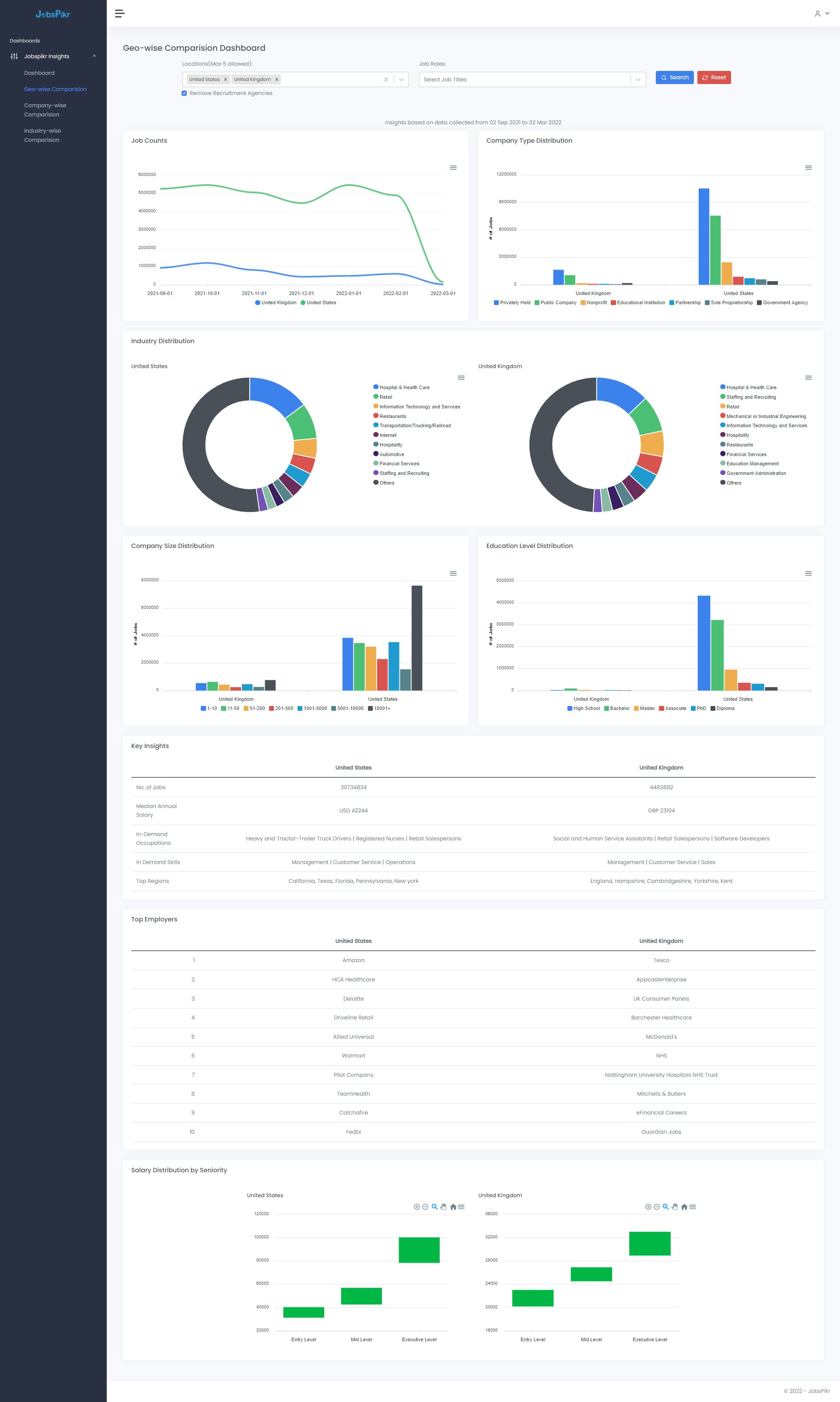The image size is (840, 1402).
Task: Click the Search button
Action: (x=674, y=77)
